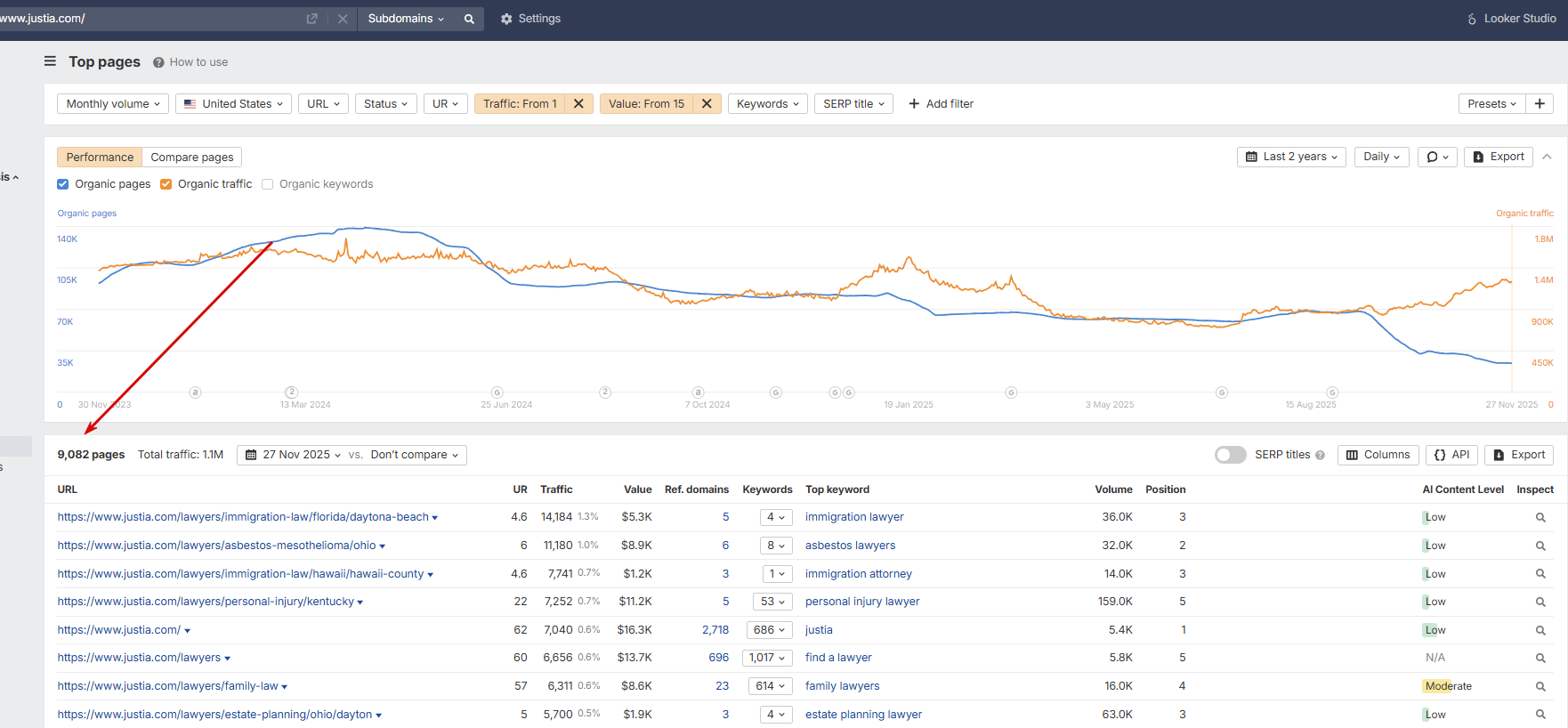Switch to the Performance tab
The image size is (1568, 728).
[x=100, y=158]
